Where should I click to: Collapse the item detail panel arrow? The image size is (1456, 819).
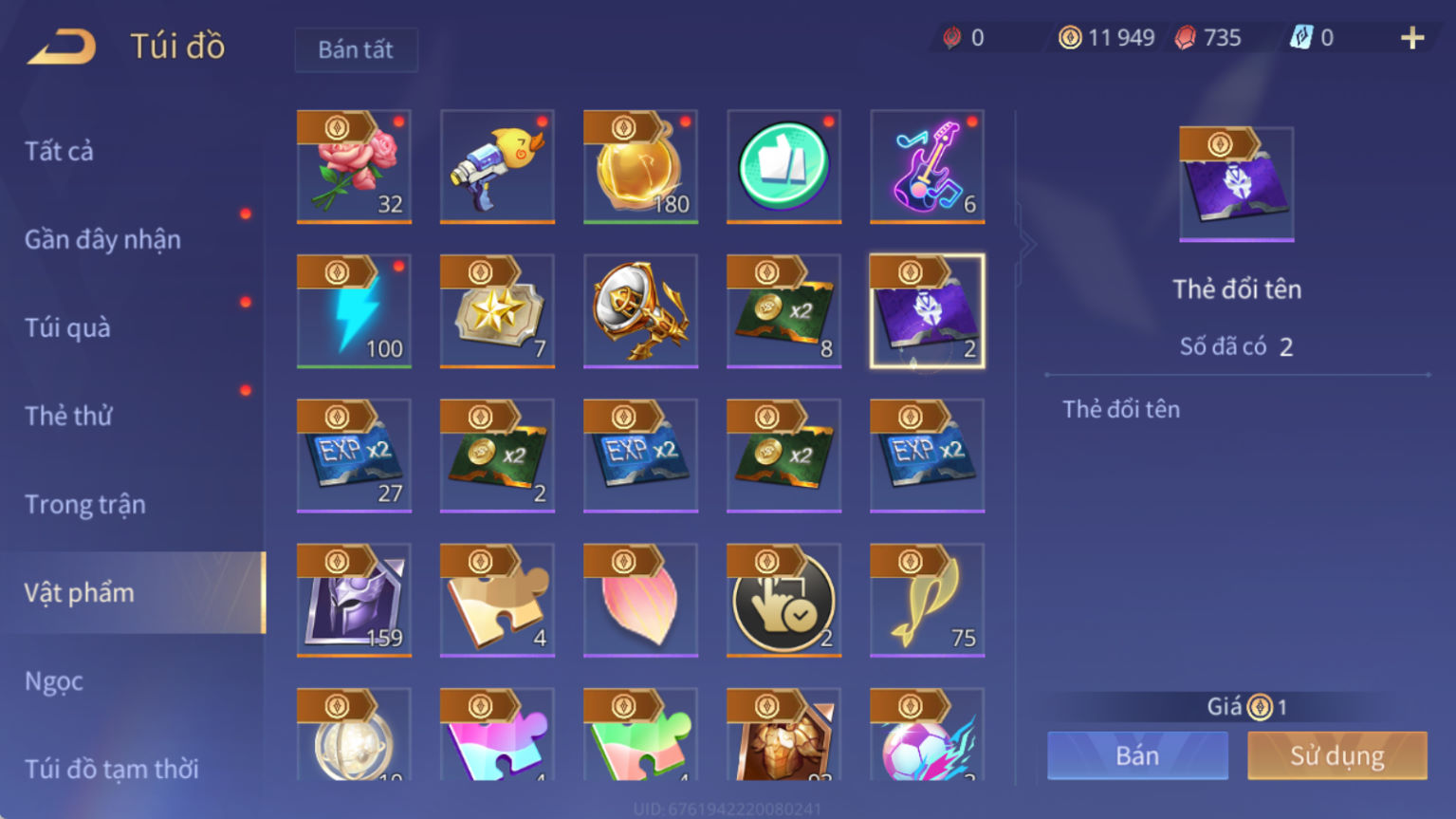pyautogui.click(x=1027, y=244)
